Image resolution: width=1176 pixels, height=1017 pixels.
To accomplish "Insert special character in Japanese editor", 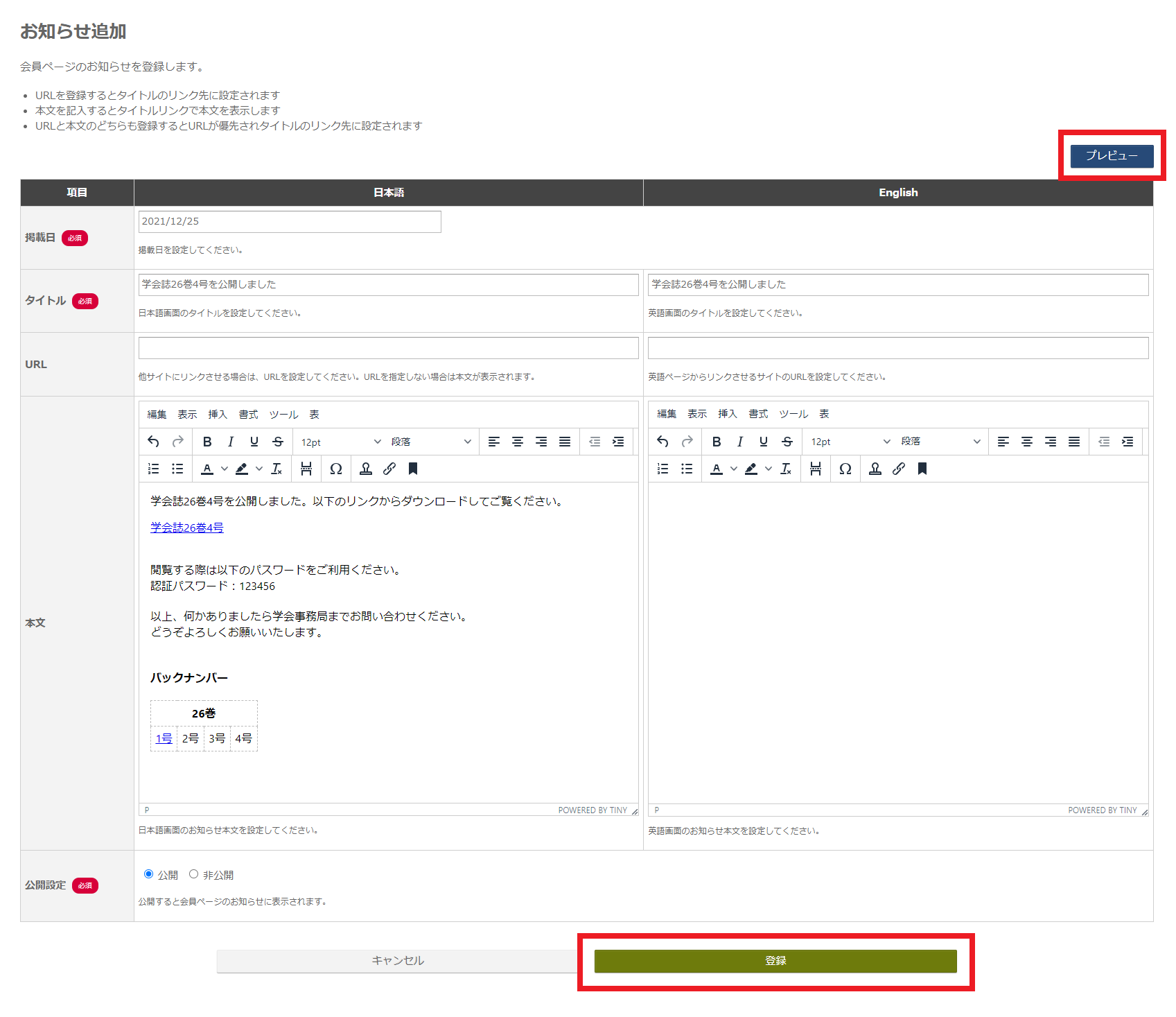I will (x=336, y=469).
